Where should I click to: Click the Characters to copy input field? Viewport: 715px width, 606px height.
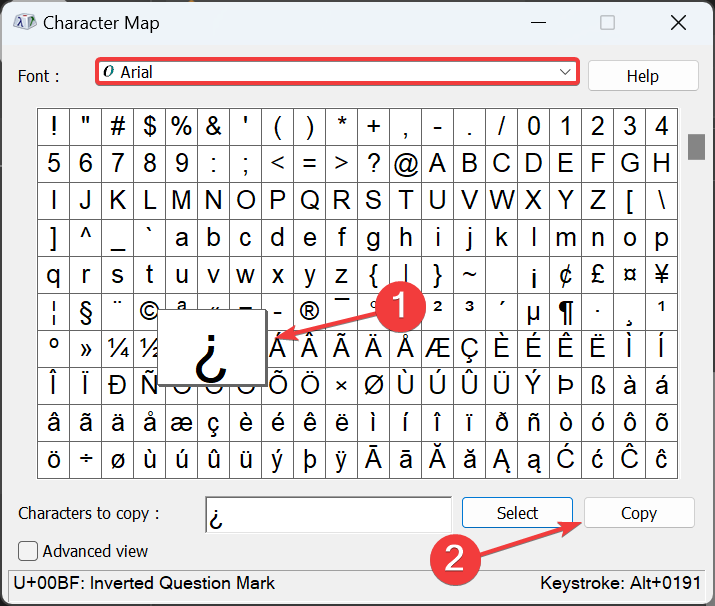[x=328, y=514]
